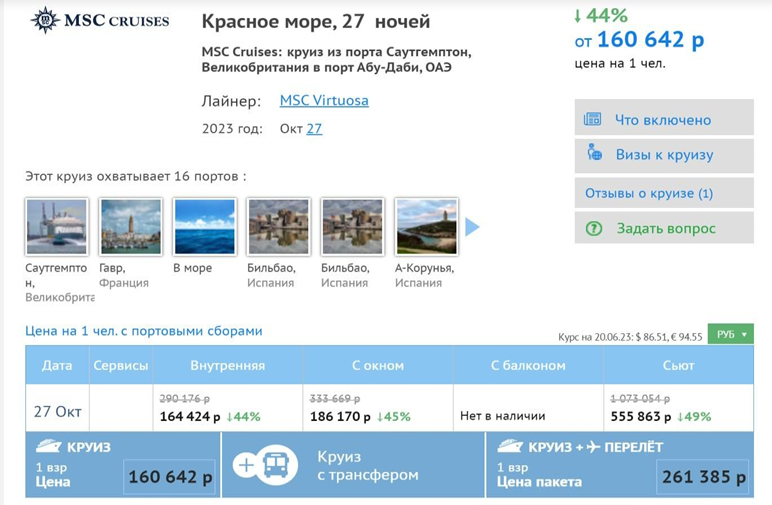Viewport: 772px width, 505px height.
Task: Click the 'Сьют' column header
Action: click(x=678, y=365)
